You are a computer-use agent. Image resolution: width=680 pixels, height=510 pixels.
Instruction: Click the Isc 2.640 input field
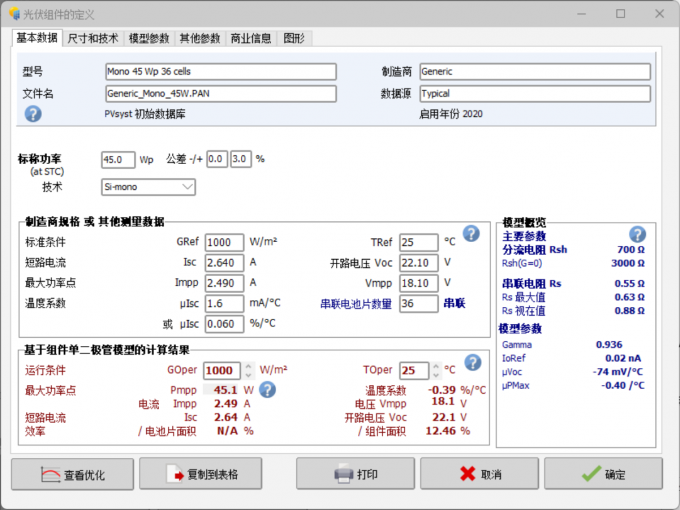coord(224,262)
